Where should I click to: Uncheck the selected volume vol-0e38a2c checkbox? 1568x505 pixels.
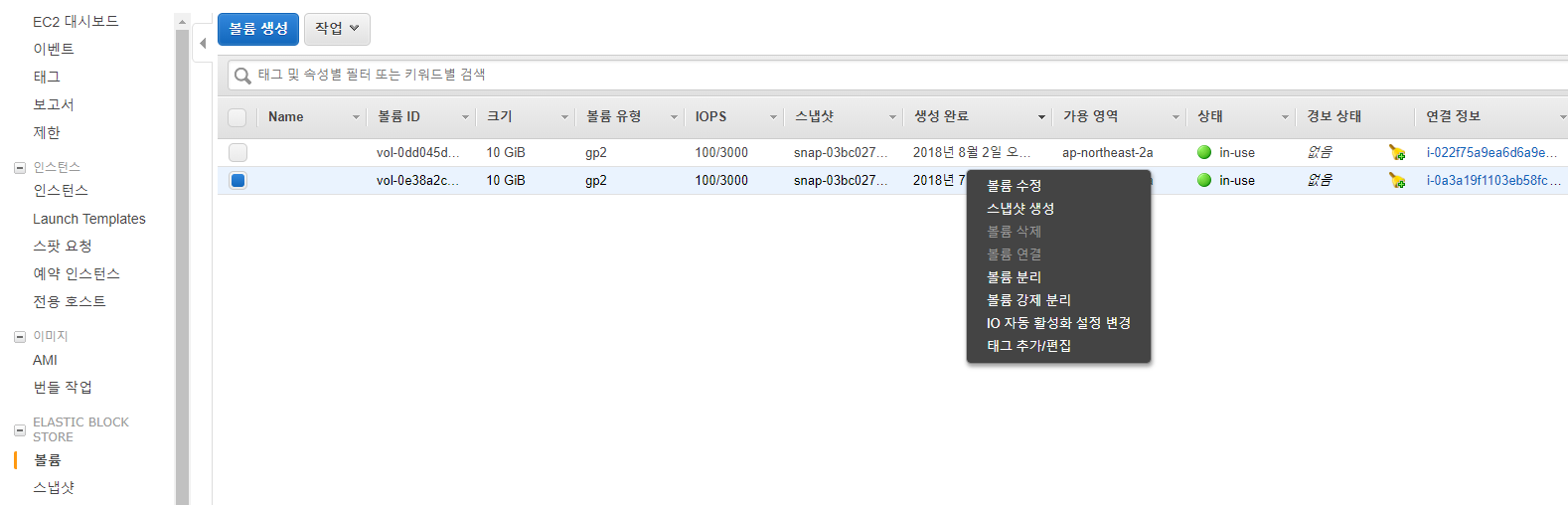(x=237, y=180)
